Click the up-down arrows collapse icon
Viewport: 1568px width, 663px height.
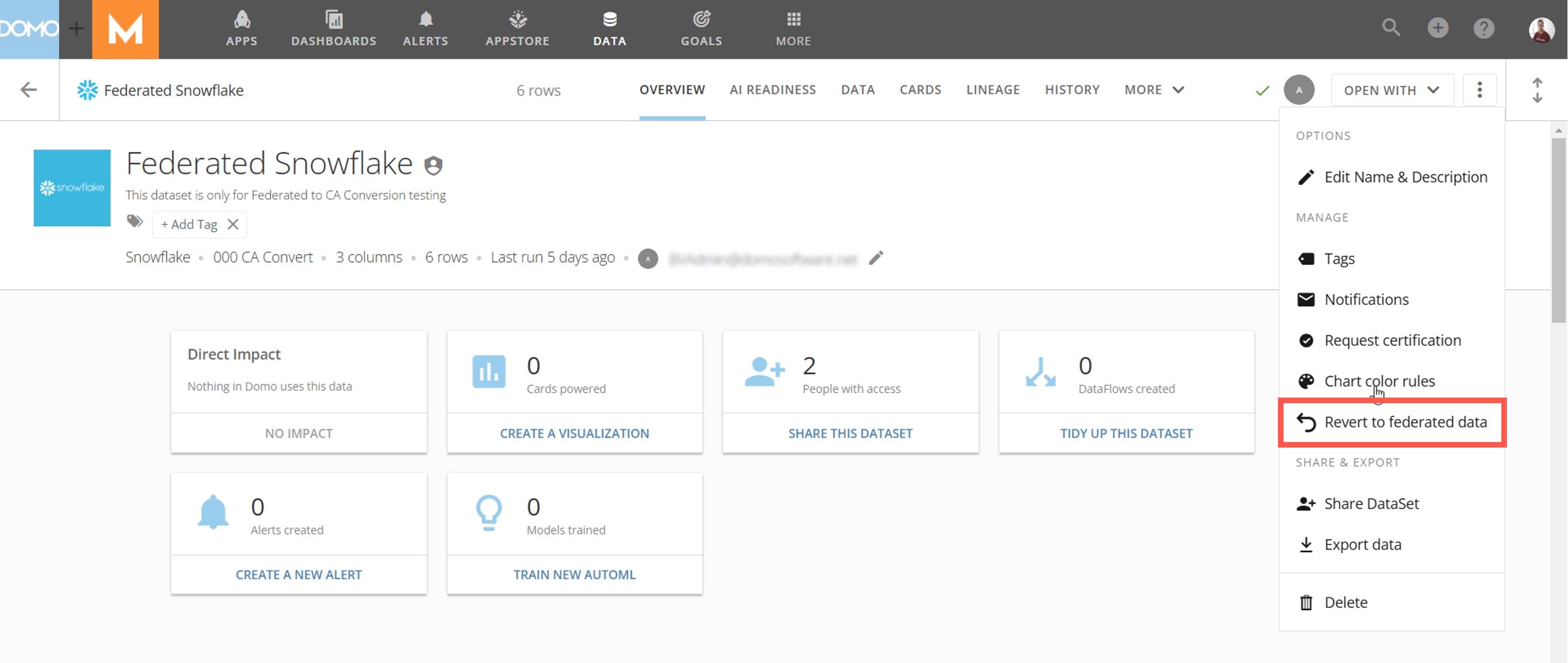(1537, 90)
